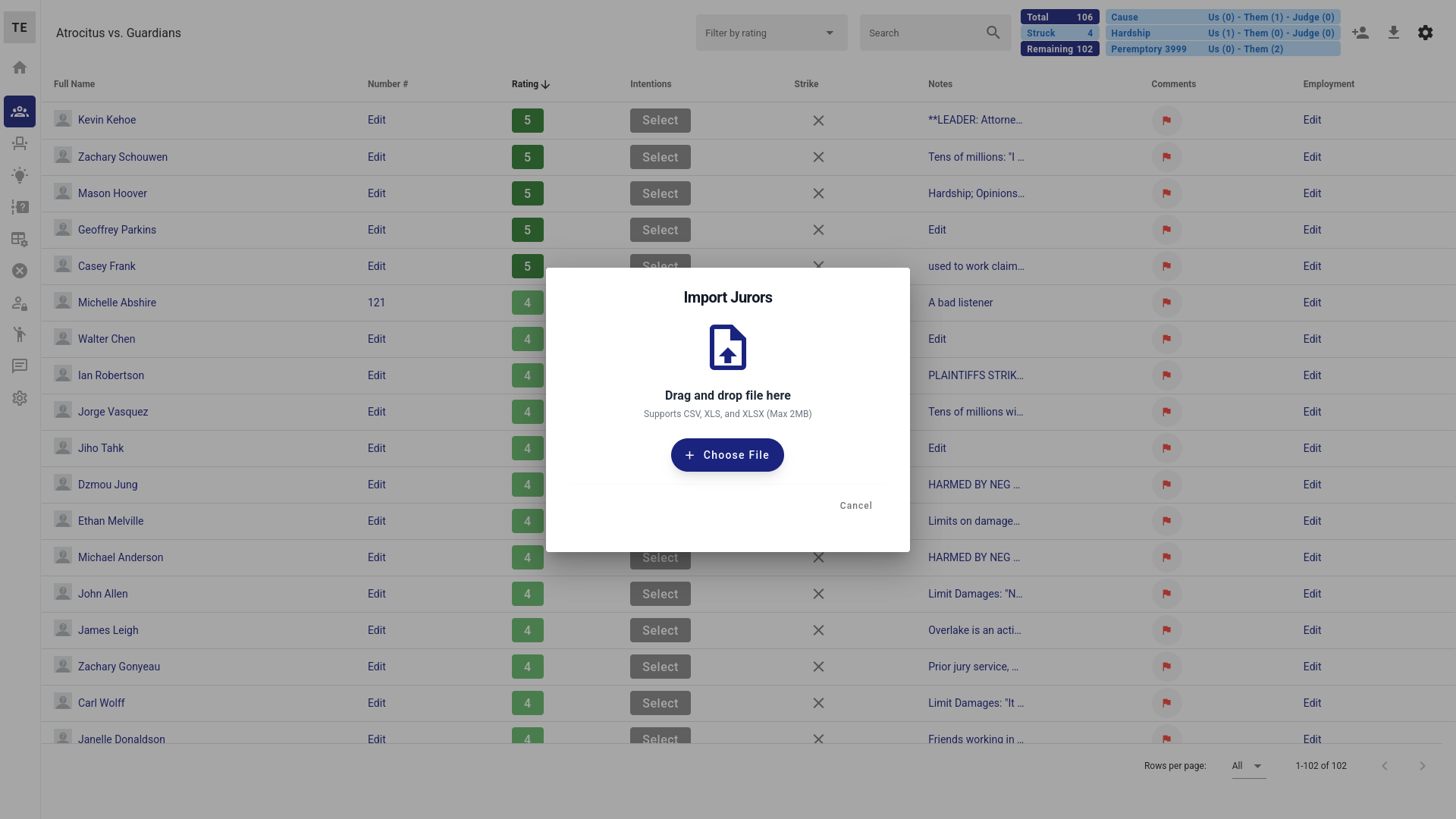Strike juror Zachary Schouwen with X
Viewport: 1456px width, 819px height.
point(818,157)
